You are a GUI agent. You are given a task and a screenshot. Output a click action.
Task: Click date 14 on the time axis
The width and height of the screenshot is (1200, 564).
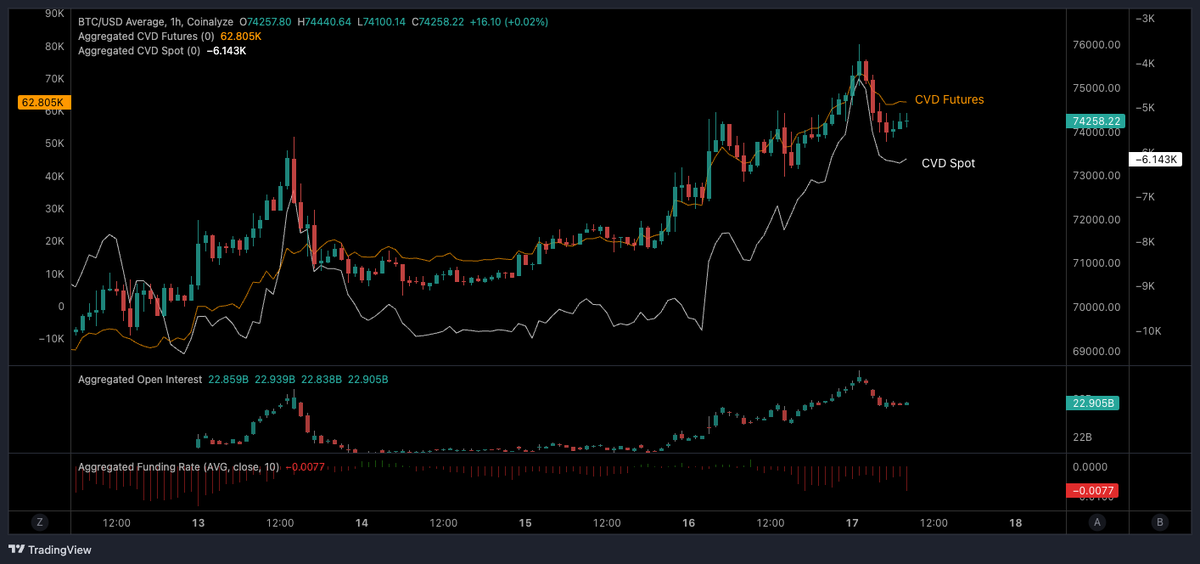[362, 522]
